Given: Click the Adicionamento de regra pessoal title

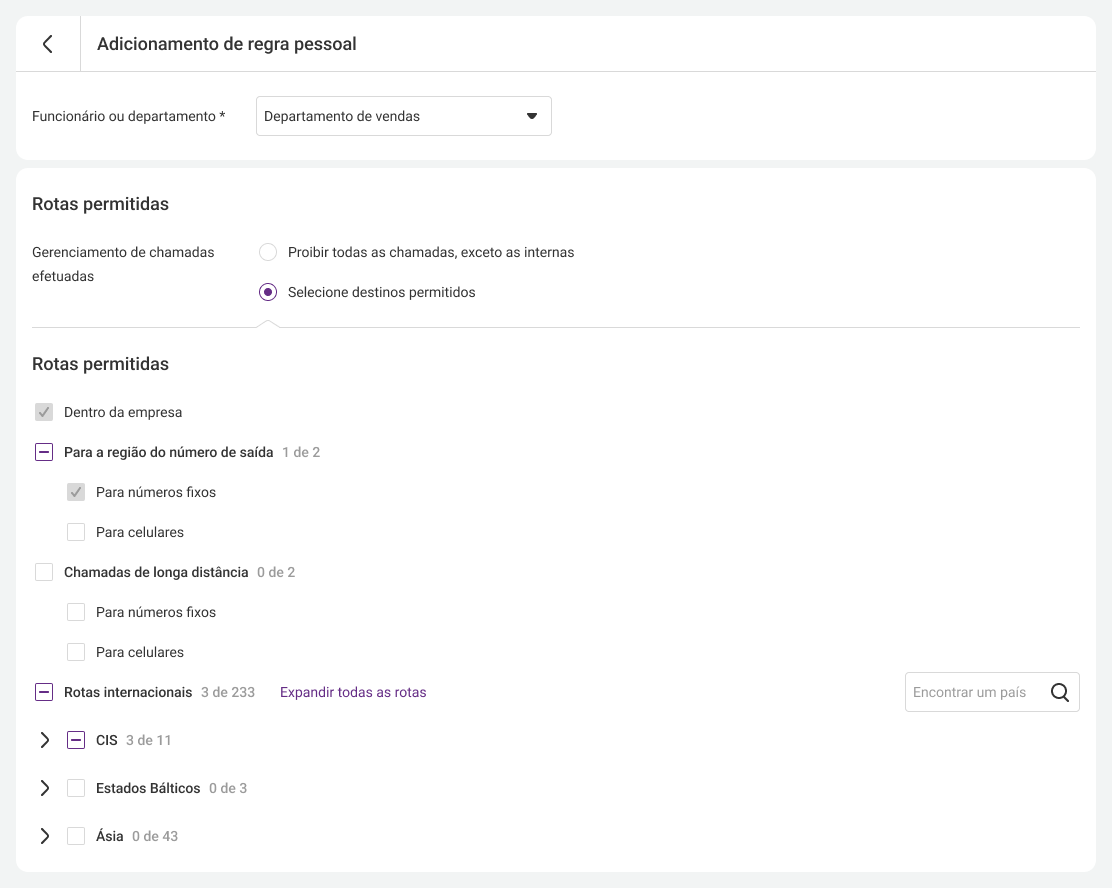Looking at the screenshot, I should (x=227, y=44).
